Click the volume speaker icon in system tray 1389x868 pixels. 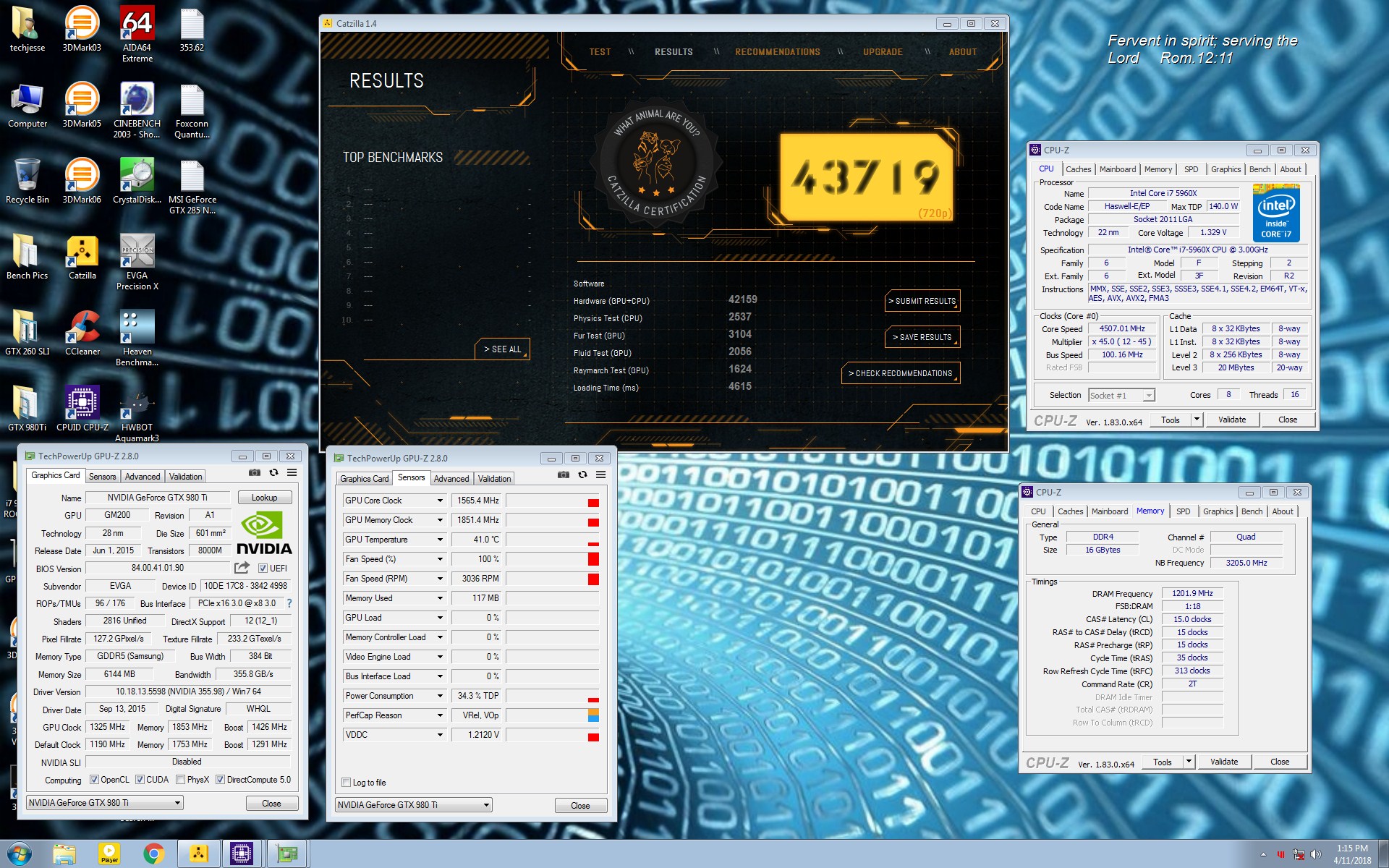coord(1315,854)
